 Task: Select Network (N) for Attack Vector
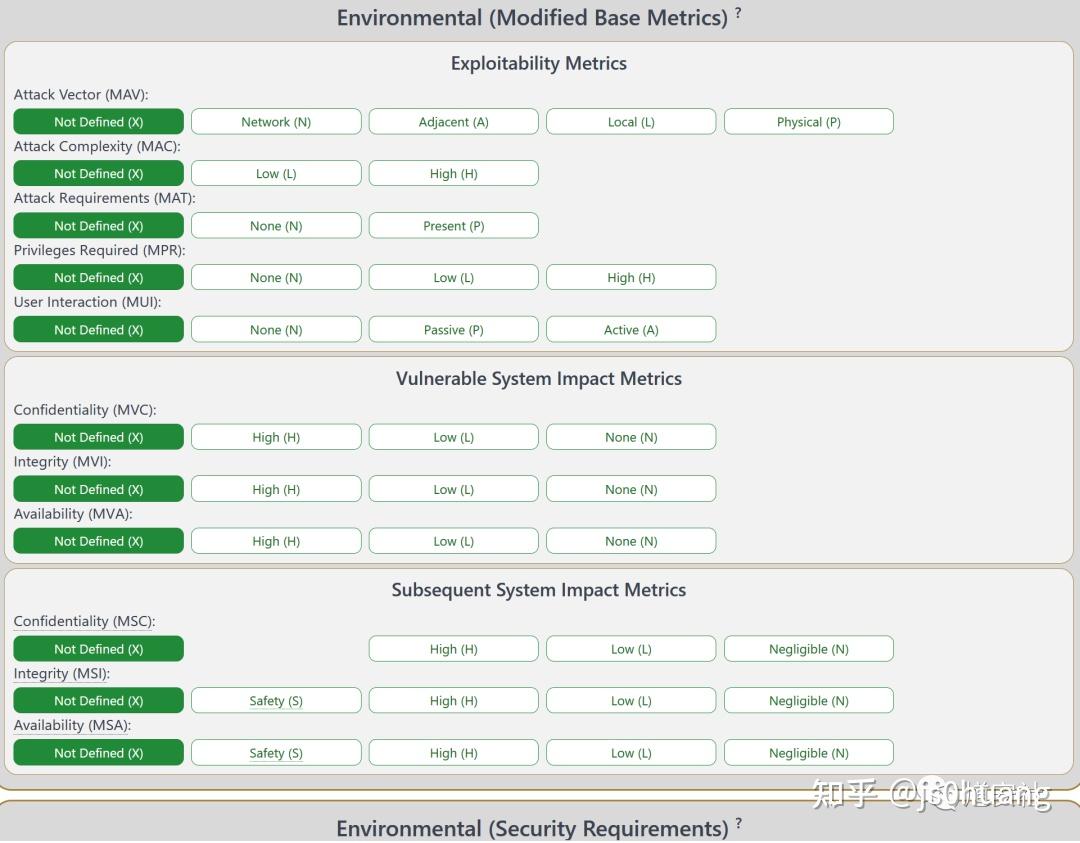pos(276,121)
